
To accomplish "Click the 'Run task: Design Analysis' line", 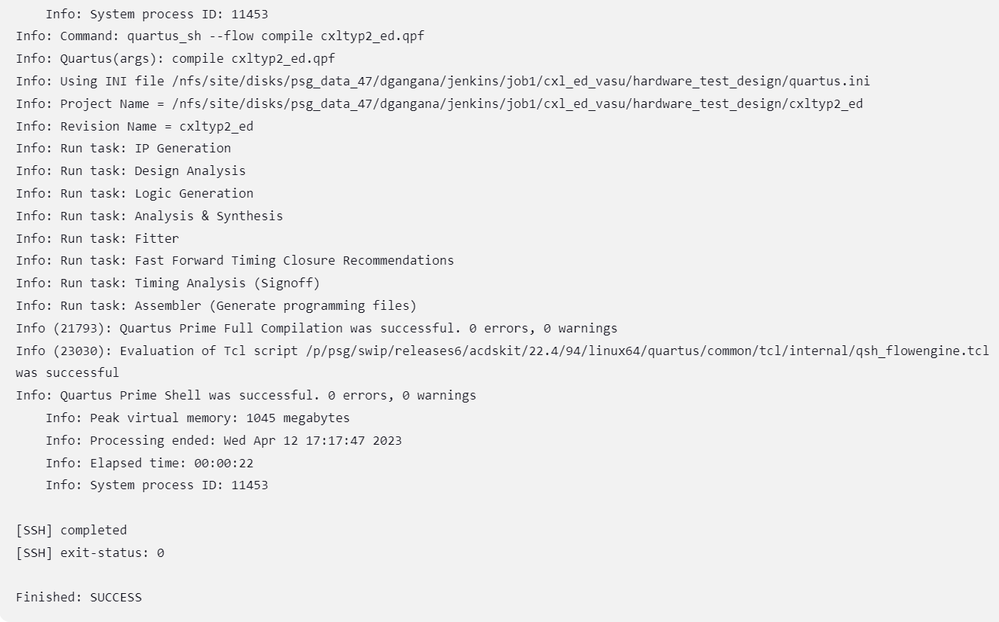I will coord(130,171).
